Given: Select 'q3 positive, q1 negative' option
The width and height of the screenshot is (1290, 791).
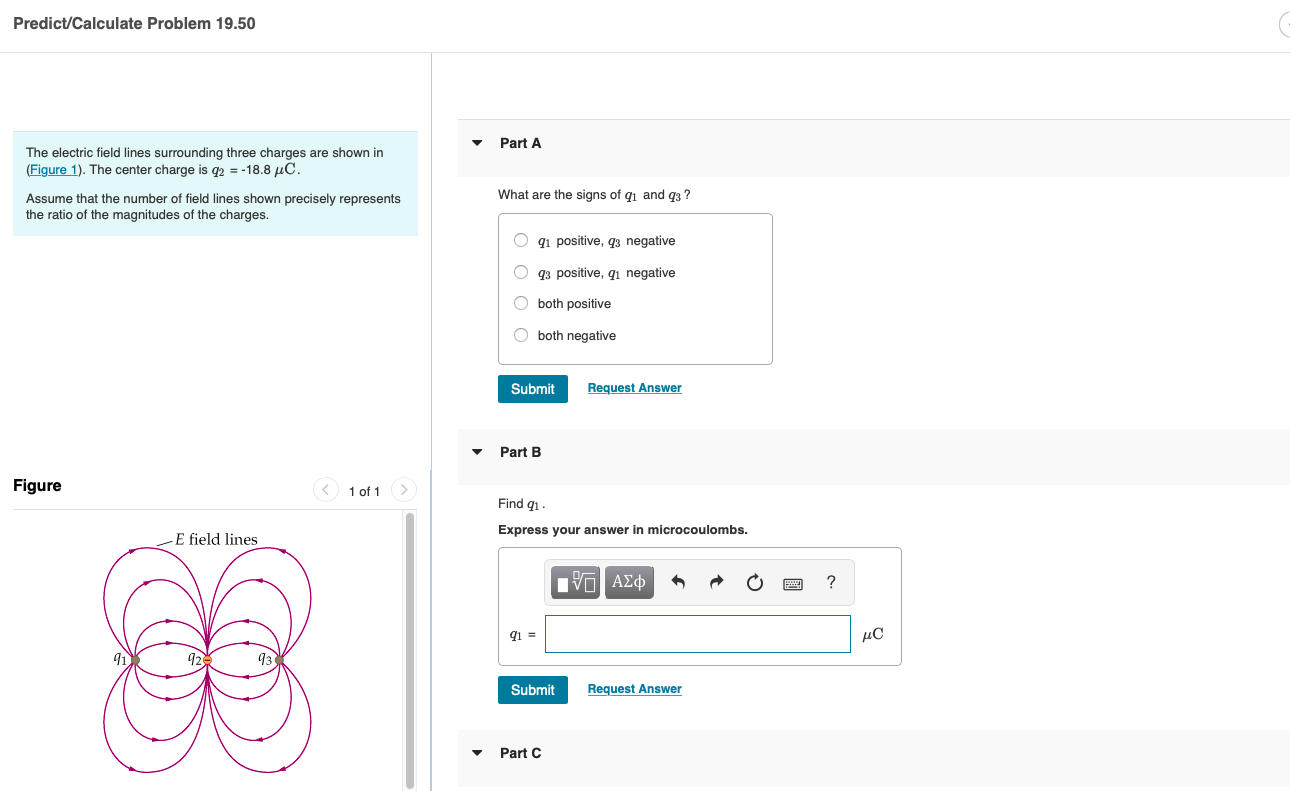Looking at the screenshot, I should point(521,272).
